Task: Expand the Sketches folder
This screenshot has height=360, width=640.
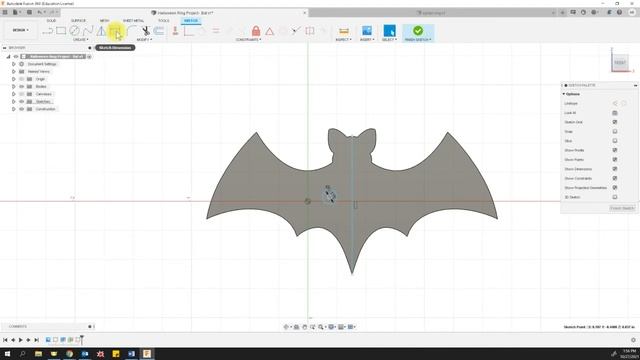Action: coord(13,102)
